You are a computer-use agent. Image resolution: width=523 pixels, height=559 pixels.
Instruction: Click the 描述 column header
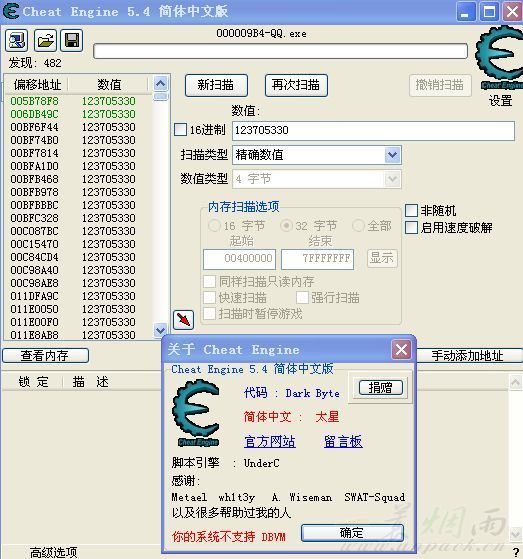[91, 382]
